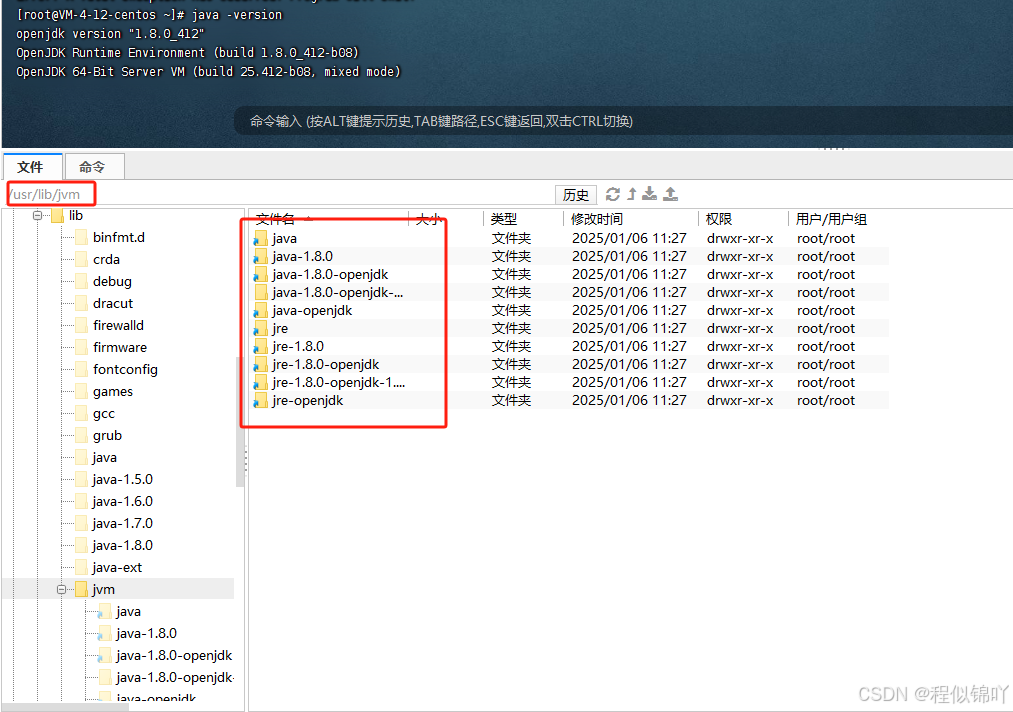Click the refresh directory icon
1013x712 pixels.
coord(612,194)
